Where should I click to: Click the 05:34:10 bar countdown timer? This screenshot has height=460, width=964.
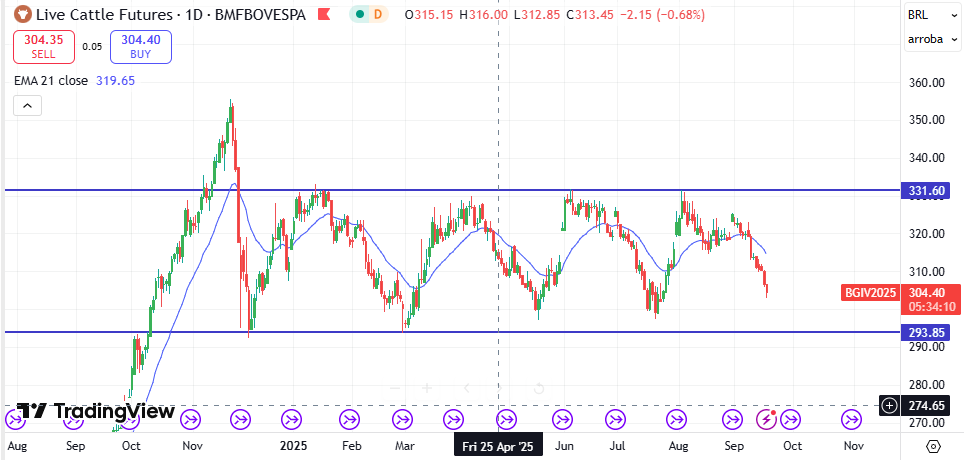[933, 306]
